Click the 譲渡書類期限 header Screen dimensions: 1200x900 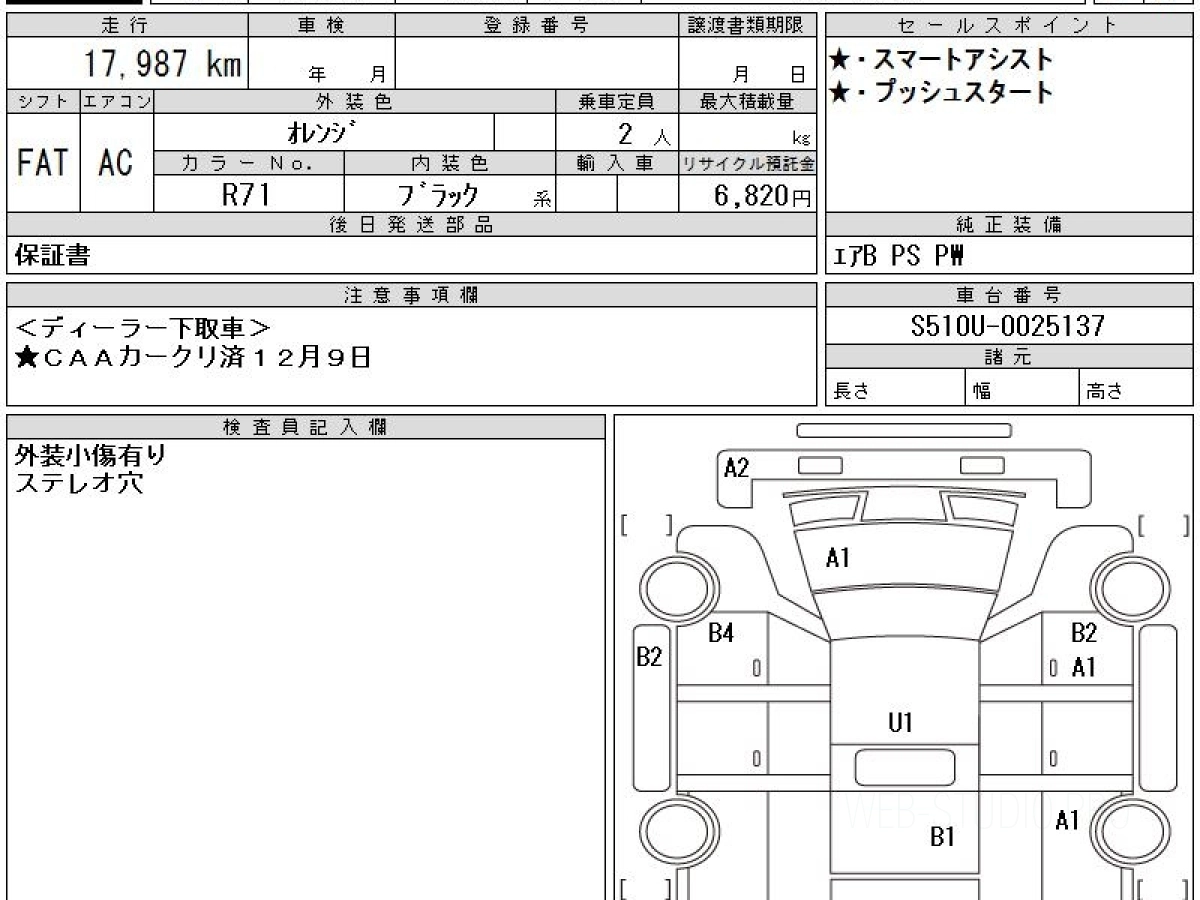click(x=747, y=26)
